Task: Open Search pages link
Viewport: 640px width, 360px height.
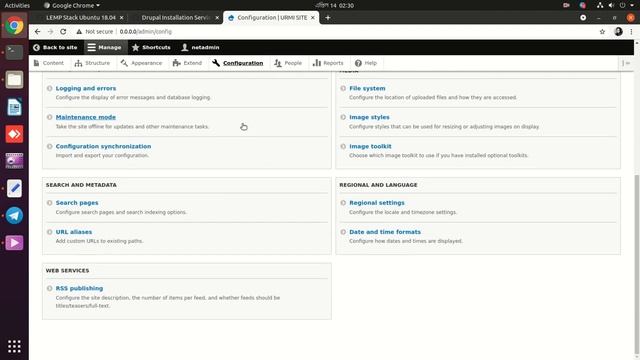Action: (77, 203)
